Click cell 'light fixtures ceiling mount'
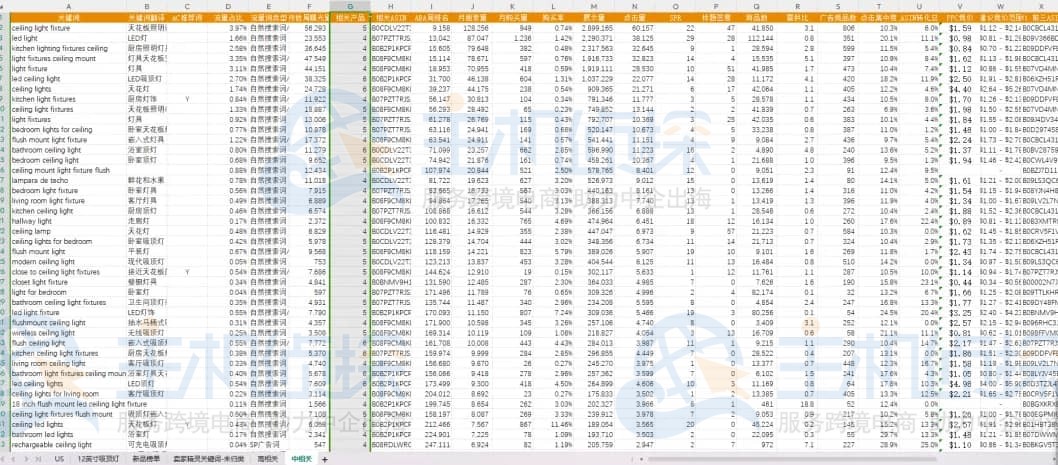The height and width of the screenshot is (465, 1058). [x=67, y=59]
